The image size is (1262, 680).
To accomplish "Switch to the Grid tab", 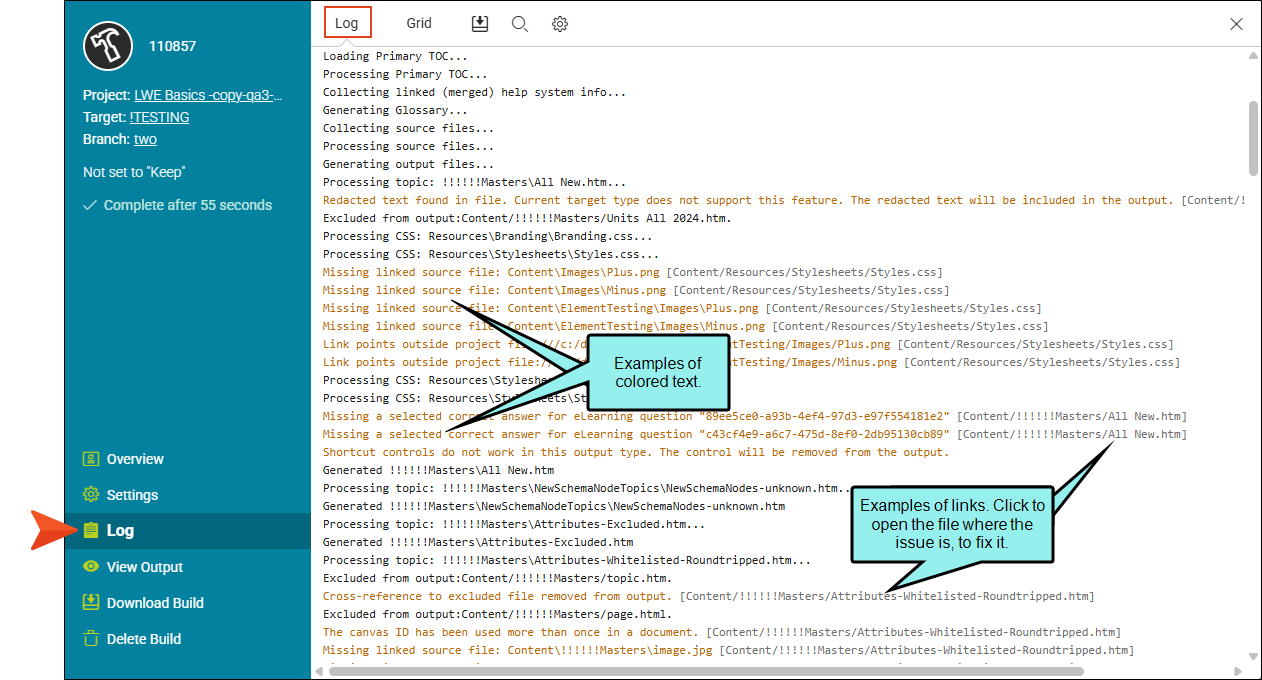I will coord(419,23).
